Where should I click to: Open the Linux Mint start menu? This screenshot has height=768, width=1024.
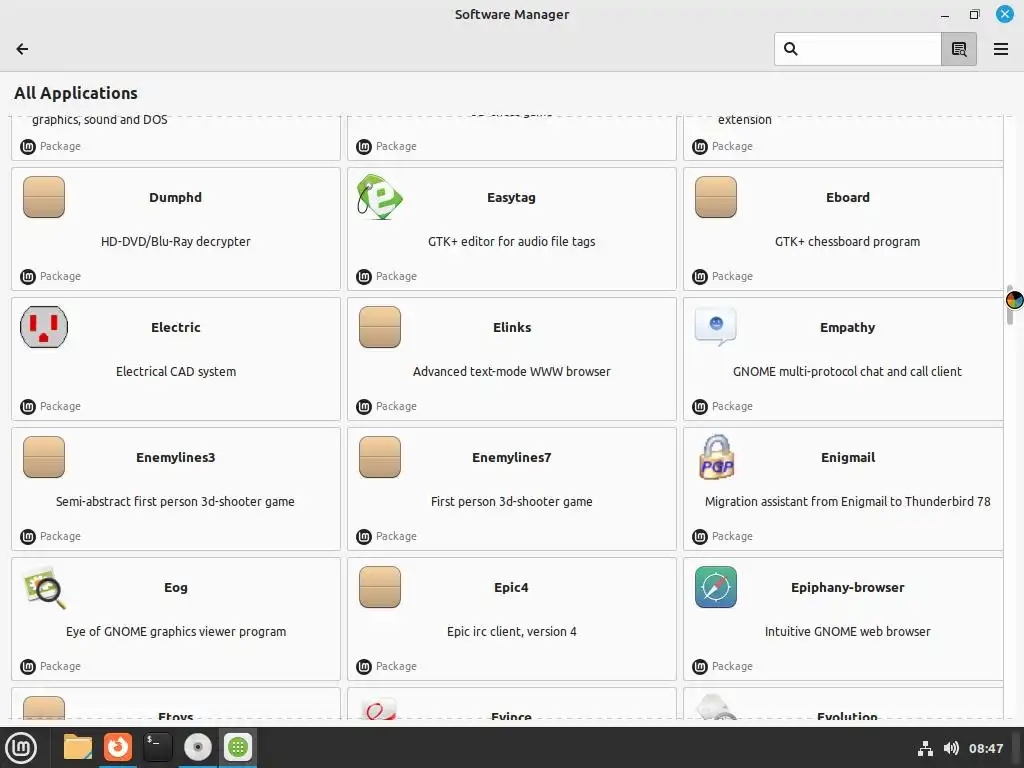(21, 748)
